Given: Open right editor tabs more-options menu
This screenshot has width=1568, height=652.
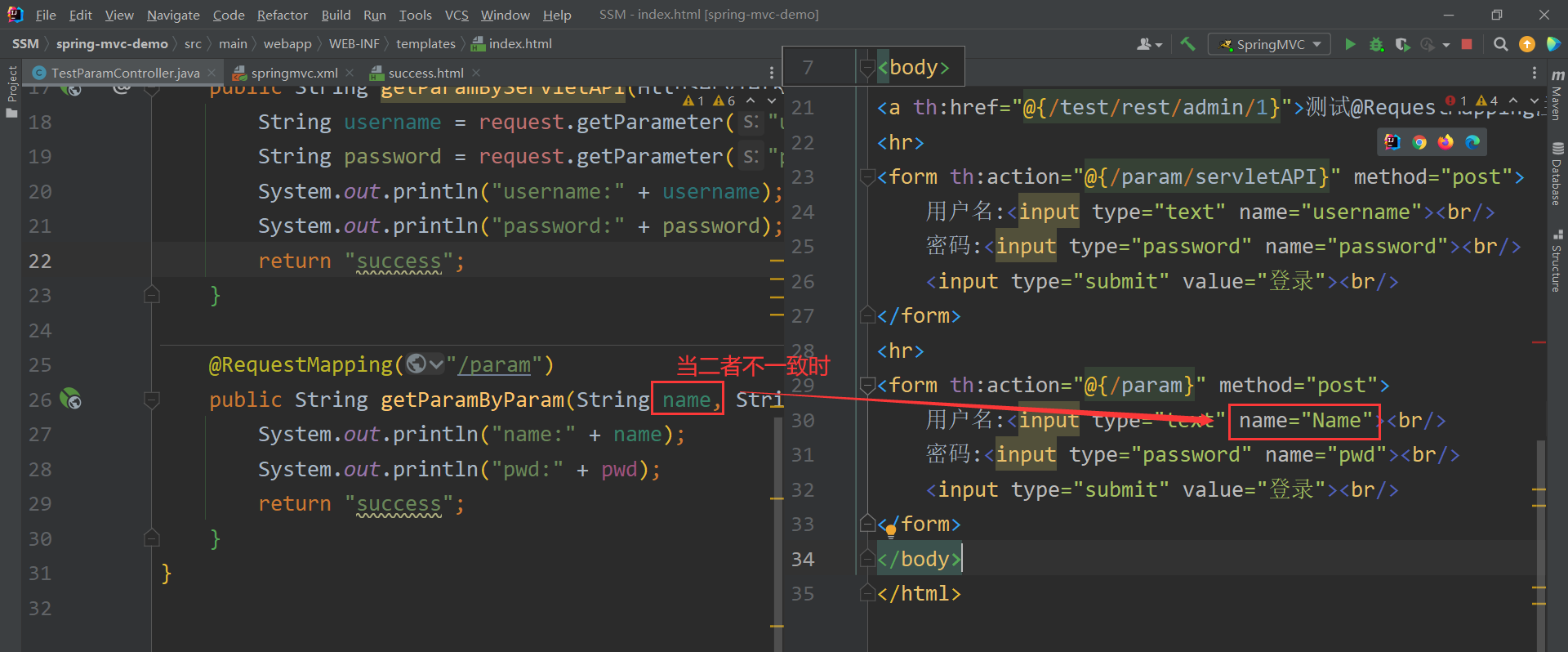Looking at the screenshot, I should coord(1535,73).
